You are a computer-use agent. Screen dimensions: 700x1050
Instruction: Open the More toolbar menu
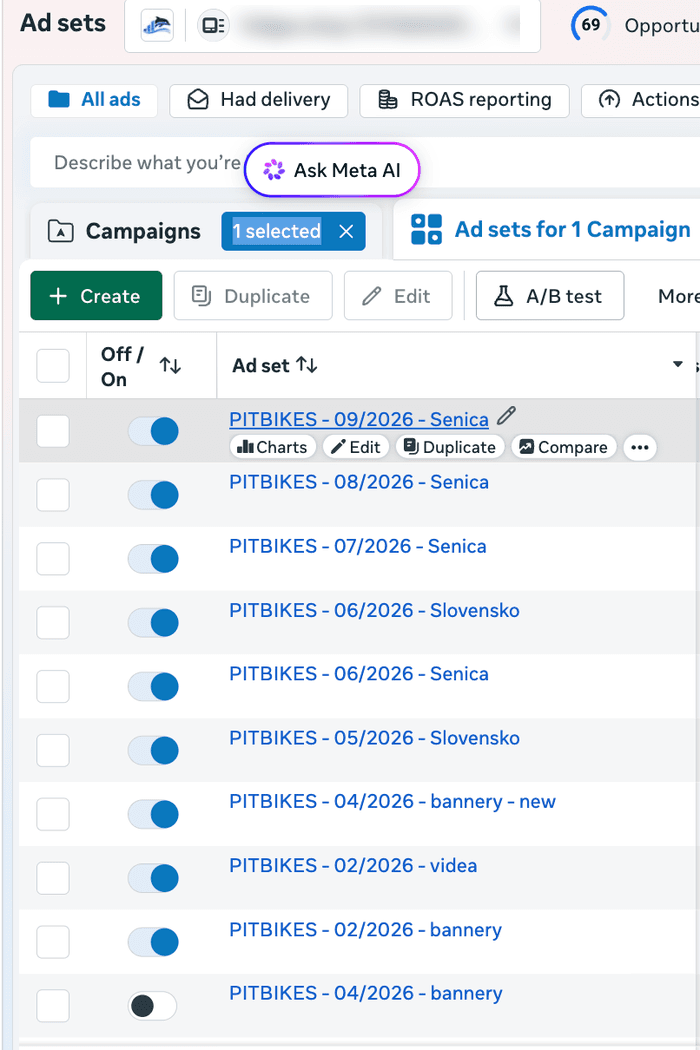tap(678, 296)
